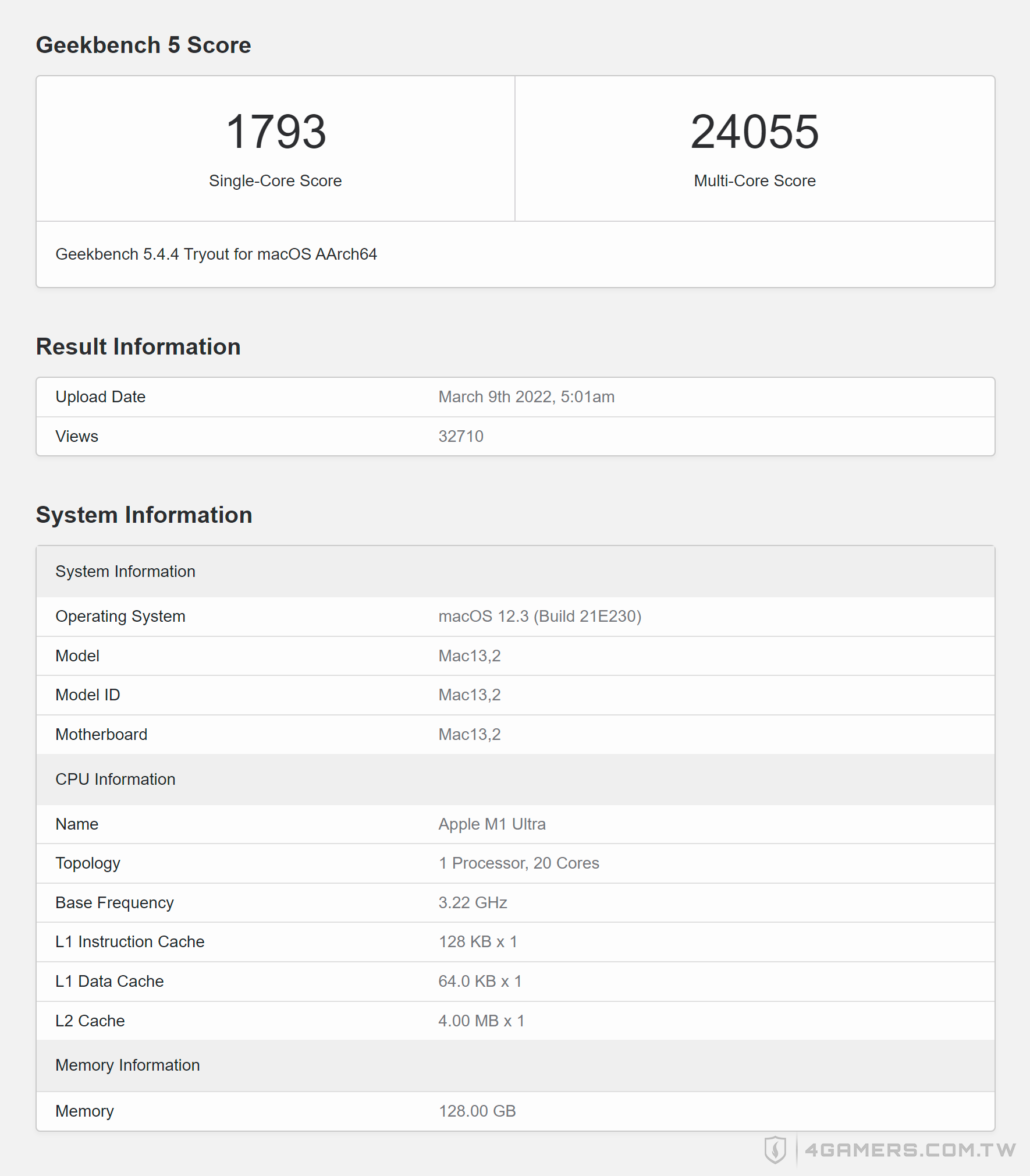Click the 128.00 GB memory value
This screenshot has width=1030, height=1176.
point(477,1111)
